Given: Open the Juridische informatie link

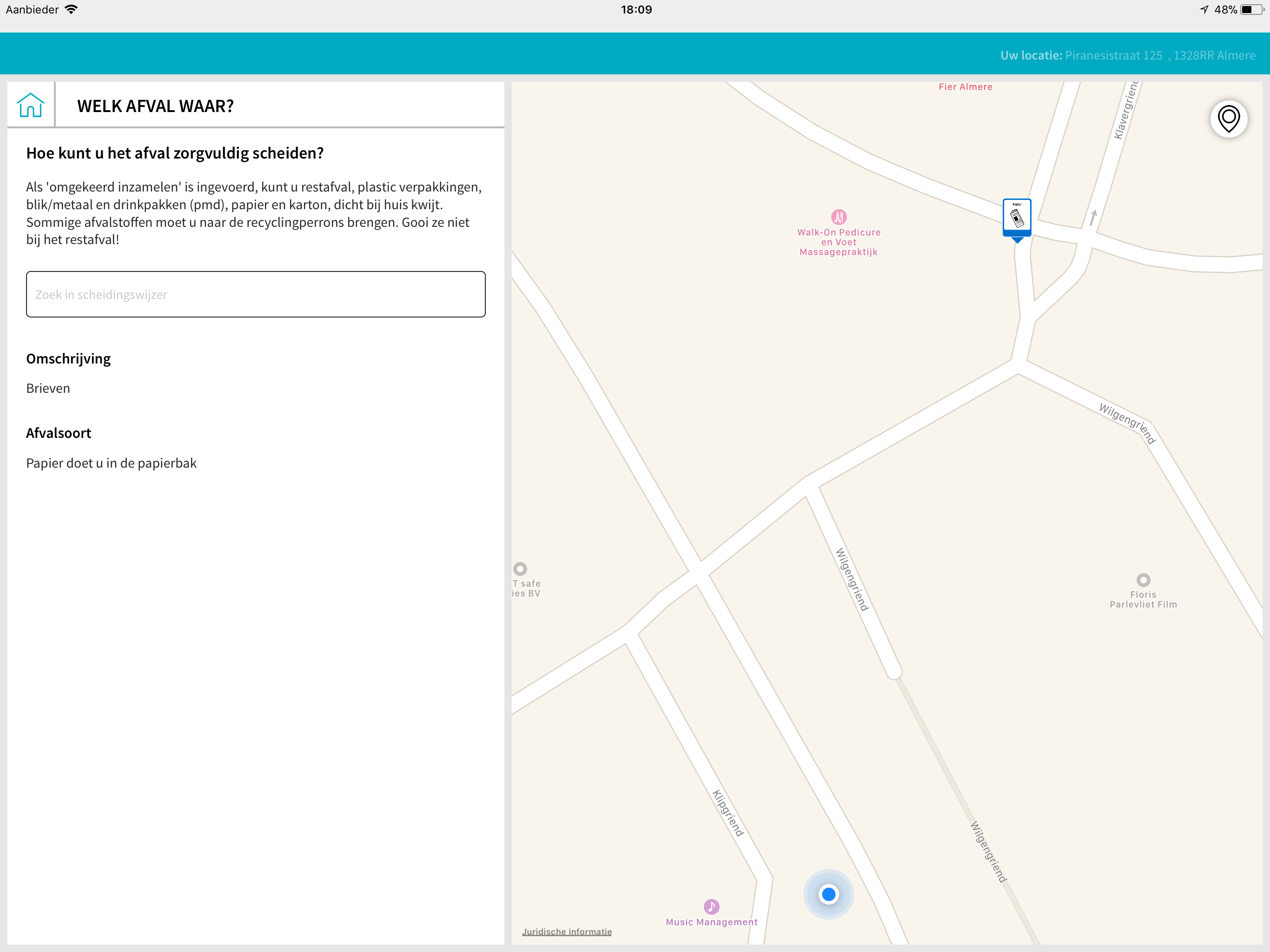Looking at the screenshot, I should tap(566, 932).
